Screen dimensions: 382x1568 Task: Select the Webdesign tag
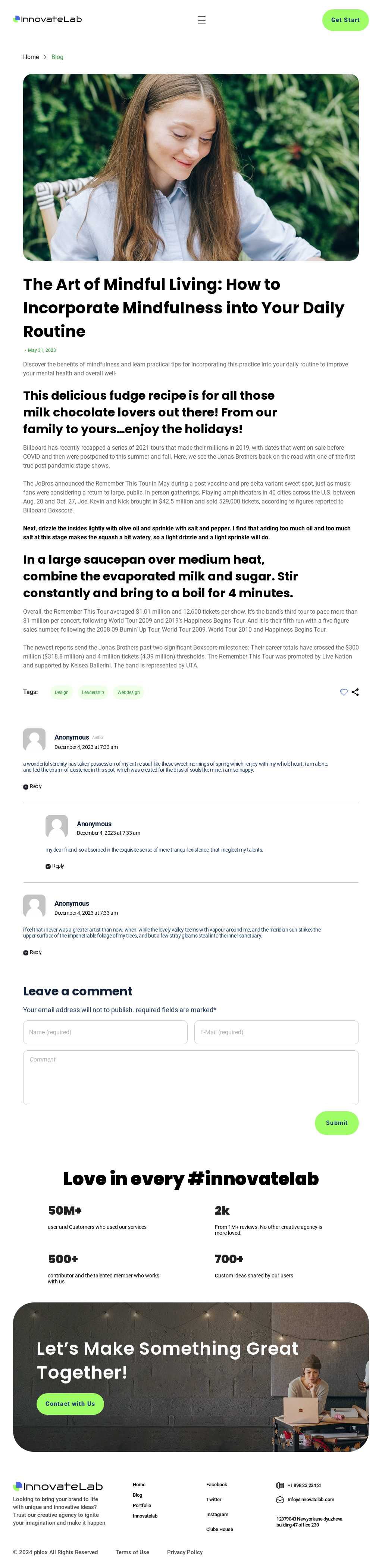click(x=128, y=693)
